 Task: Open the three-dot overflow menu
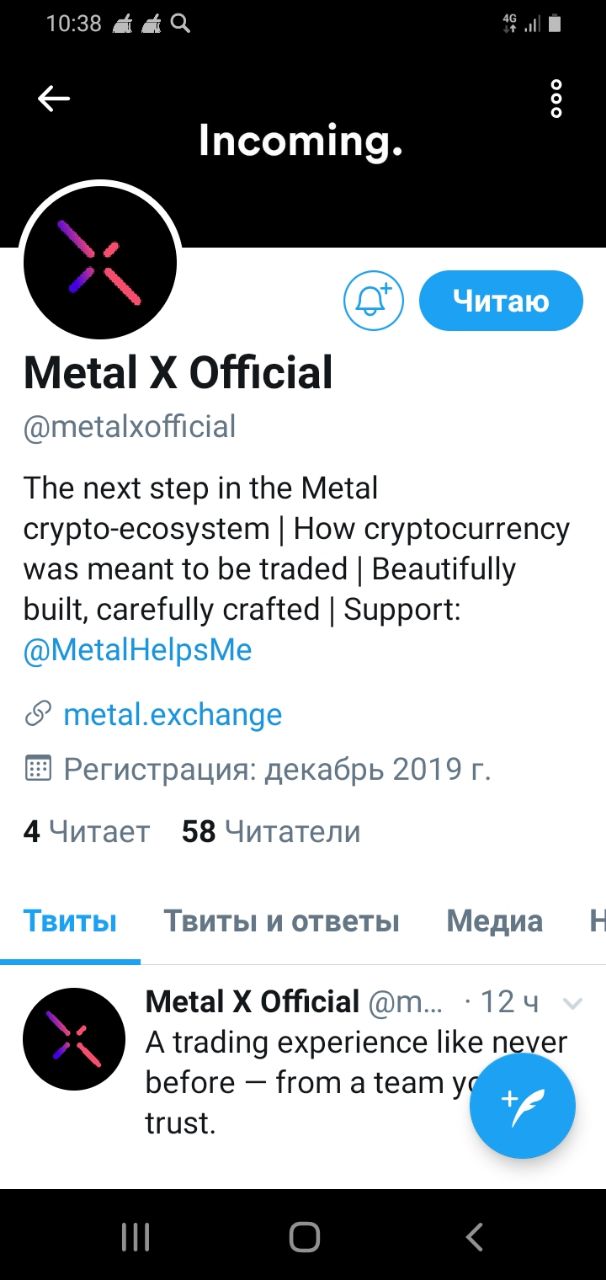click(556, 99)
